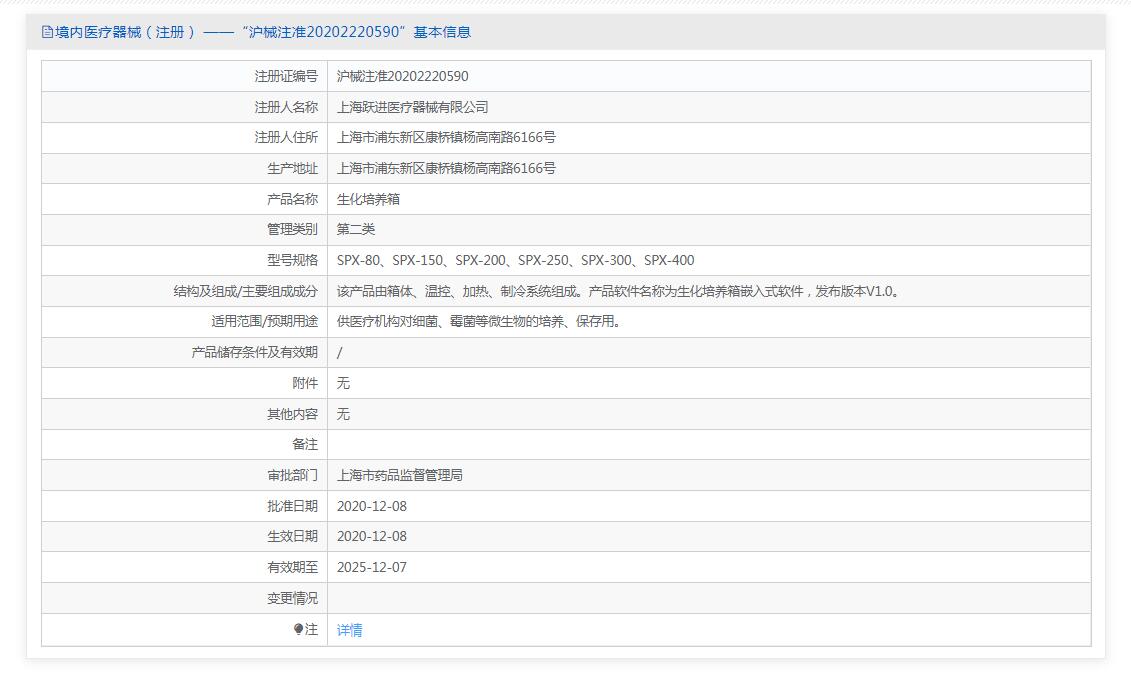Screen dimensions: 1131x676
Task: Click the 注册证编号 field label
Action: [286, 76]
